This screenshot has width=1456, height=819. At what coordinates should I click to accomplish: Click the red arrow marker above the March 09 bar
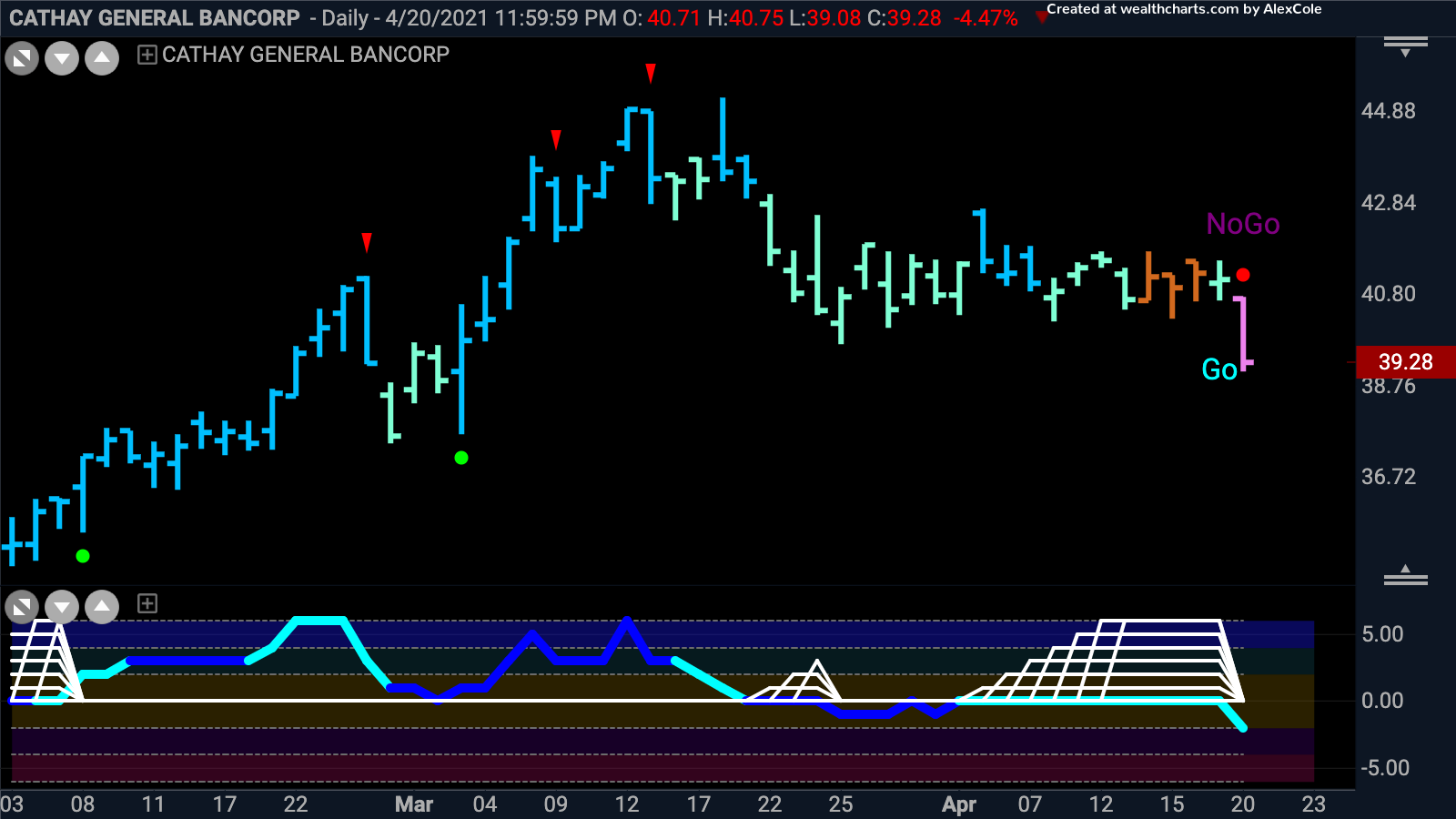pos(556,139)
